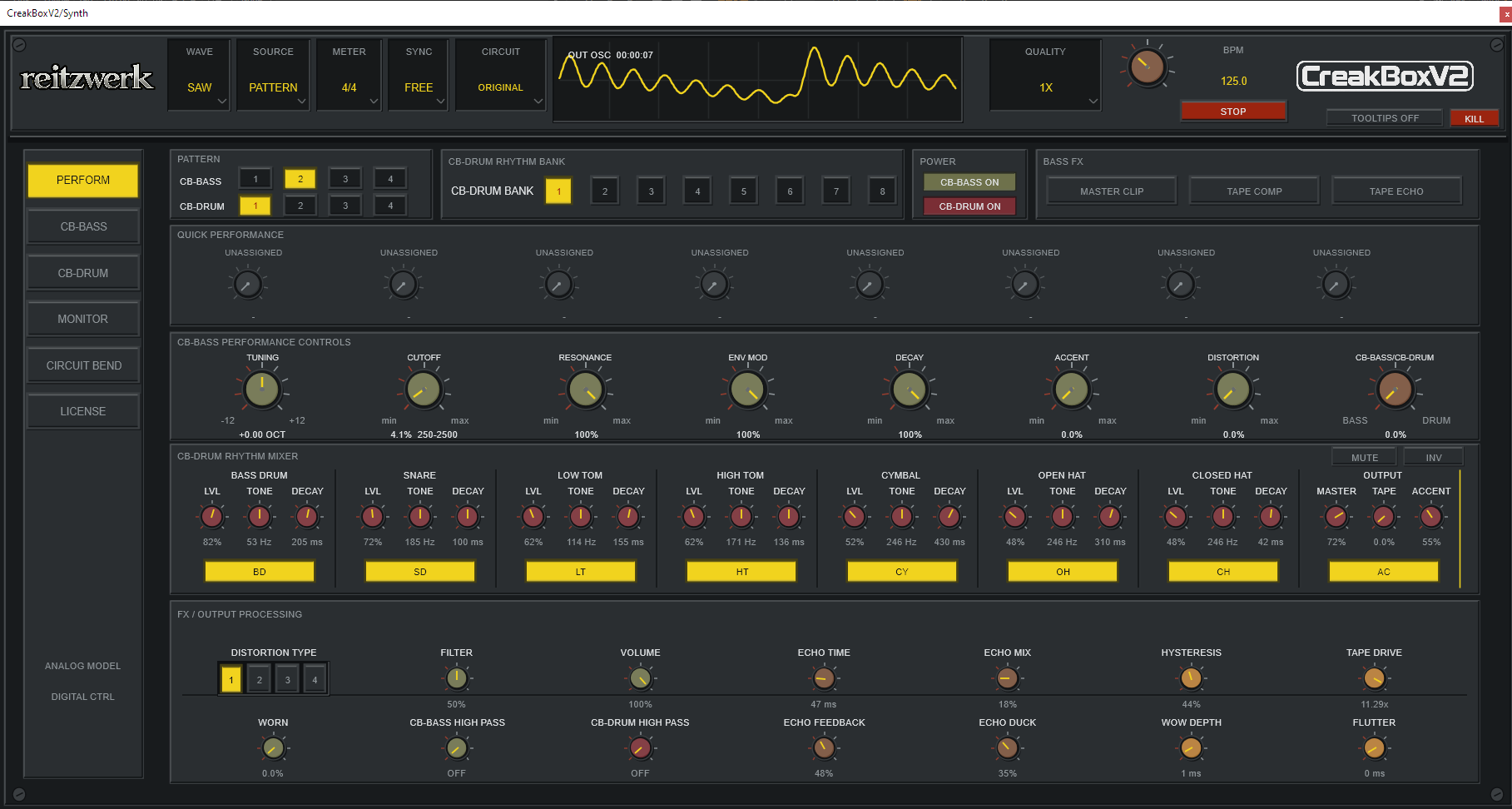Viewport: 1512px width, 809px height.
Task: Open the Quality dropdown showing 1X
Action: click(x=1045, y=75)
